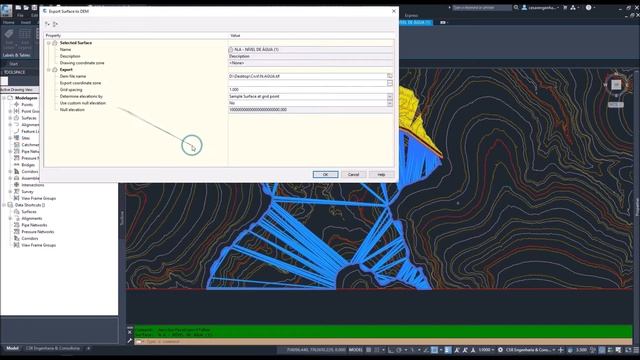
Task: Collapse the Selected Surface group
Action: pyautogui.click(x=49, y=43)
